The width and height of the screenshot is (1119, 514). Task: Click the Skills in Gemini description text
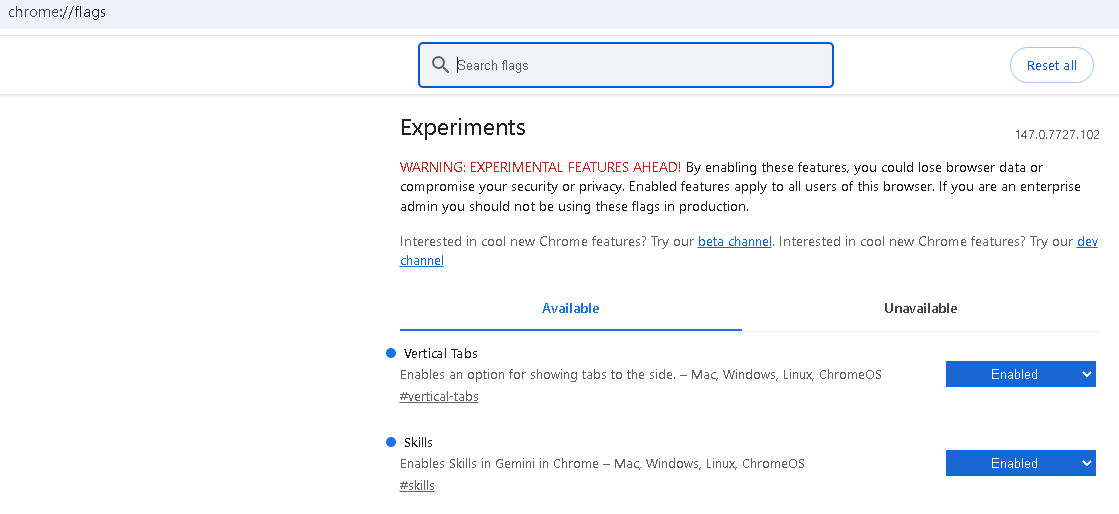(602, 464)
